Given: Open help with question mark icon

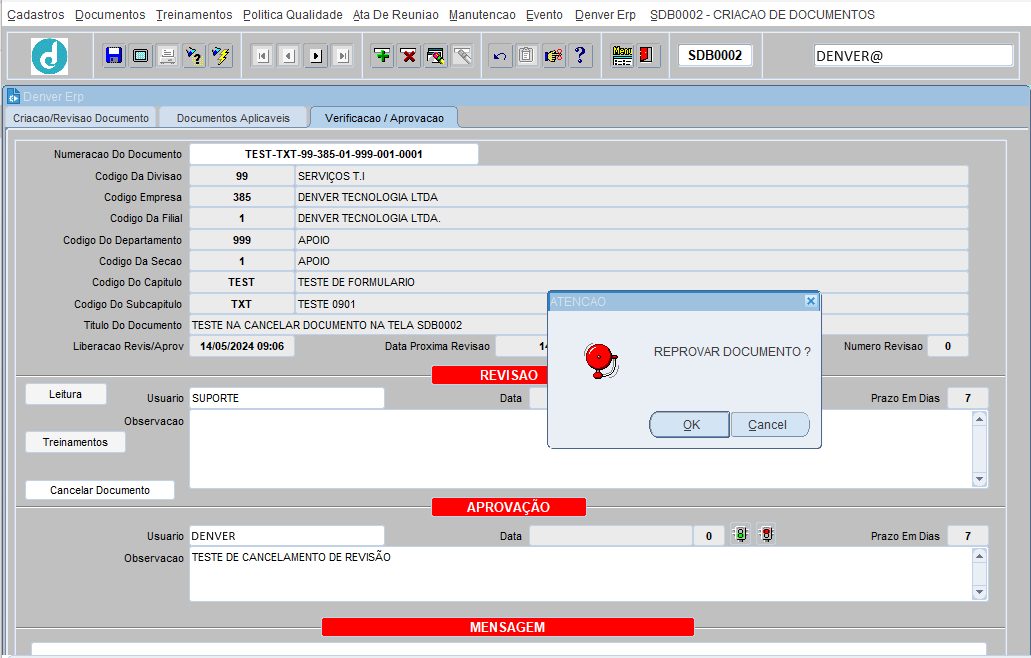Looking at the screenshot, I should 581,56.
